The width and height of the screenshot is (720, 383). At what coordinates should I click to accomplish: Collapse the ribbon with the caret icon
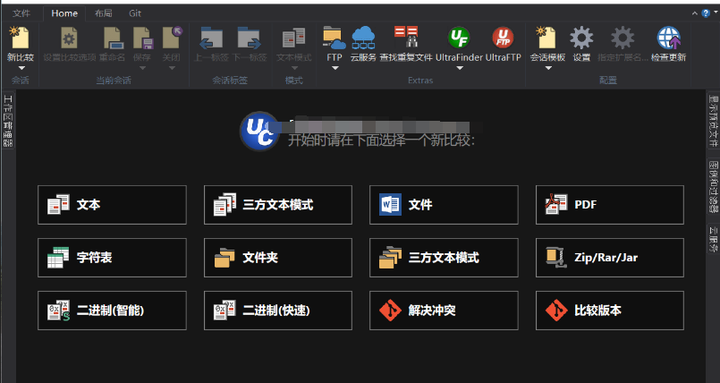point(695,14)
